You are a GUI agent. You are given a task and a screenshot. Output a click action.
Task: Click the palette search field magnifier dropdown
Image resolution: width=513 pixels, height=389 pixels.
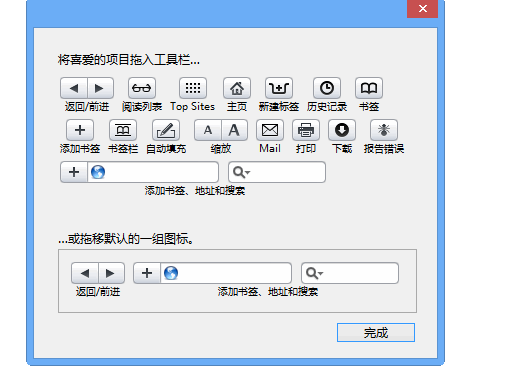point(241,172)
